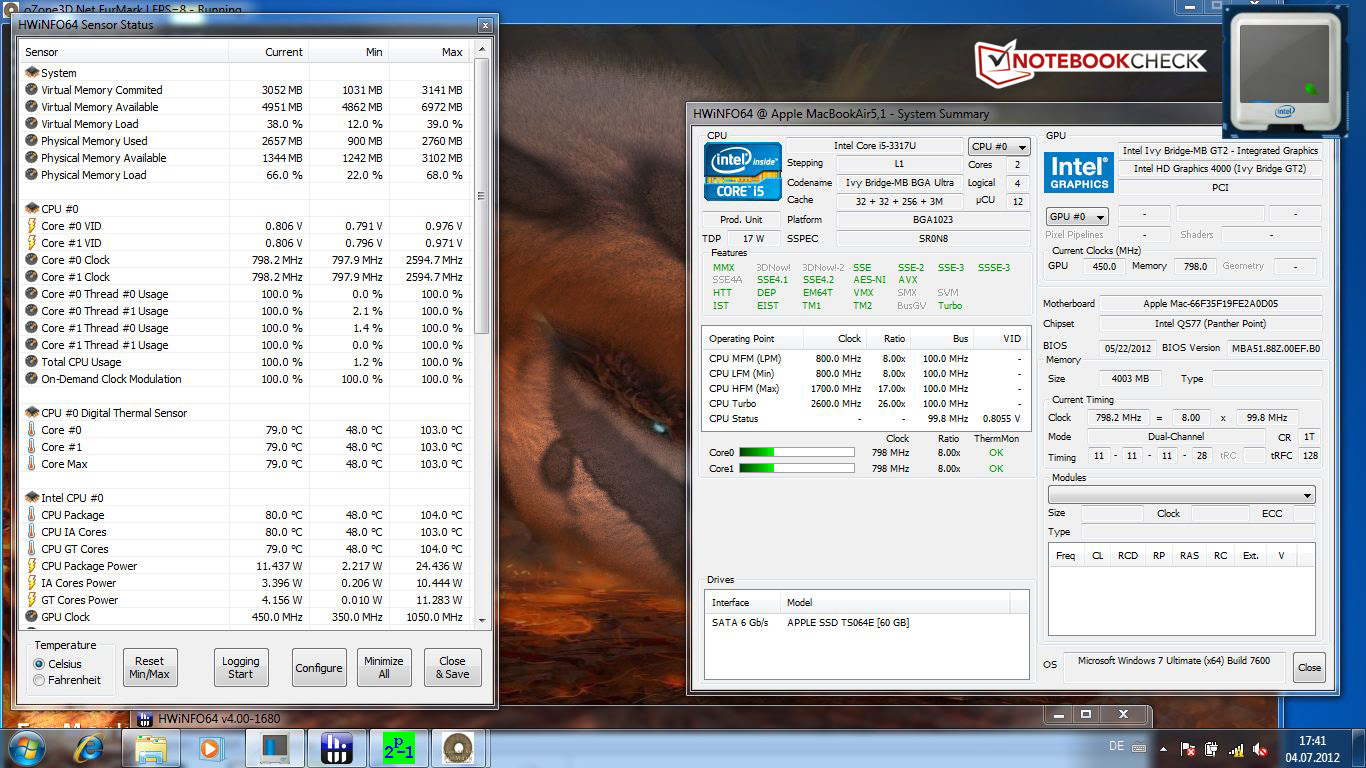The width and height of the screenshot is (1366, 768).
Task: Click the On-Demand Clock Modulation row icon
Action: click(x=32, y=379)
